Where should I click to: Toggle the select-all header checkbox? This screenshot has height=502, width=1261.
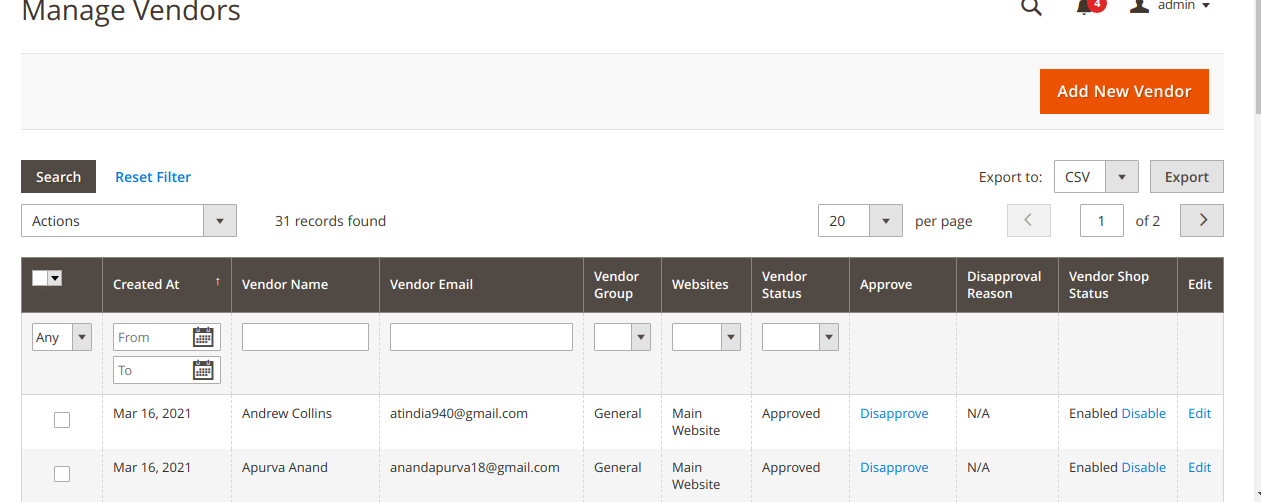pyautogui.click(x=40, y=279)
